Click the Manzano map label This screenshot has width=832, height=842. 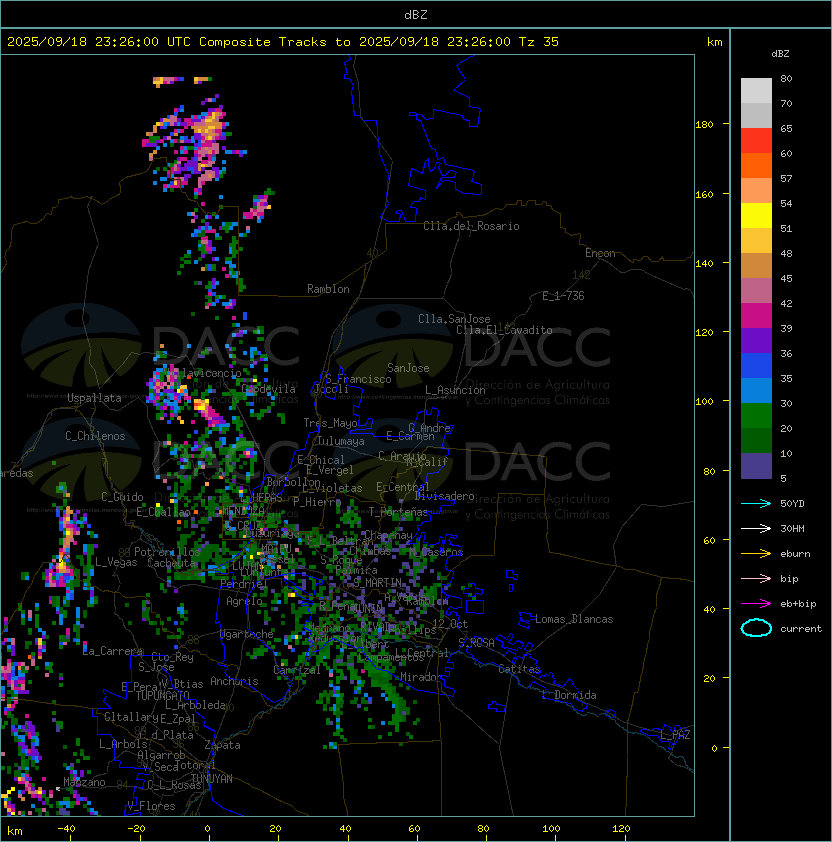point(84,782)
